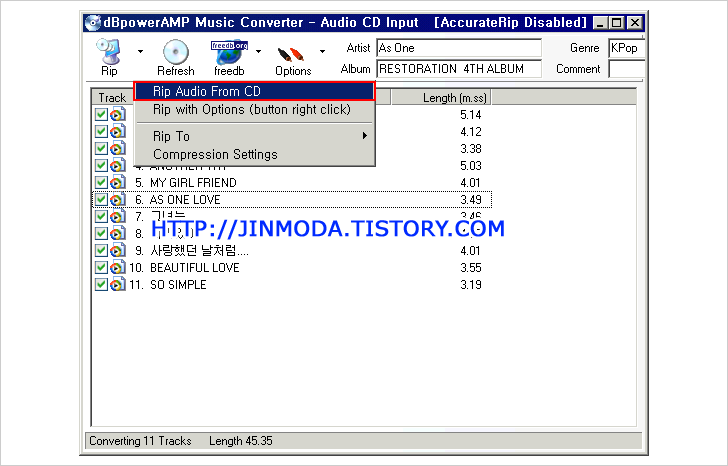The image size is (728, 466).
Task: Maximize the dBpowerAMP window
Action: click(617, 23)
